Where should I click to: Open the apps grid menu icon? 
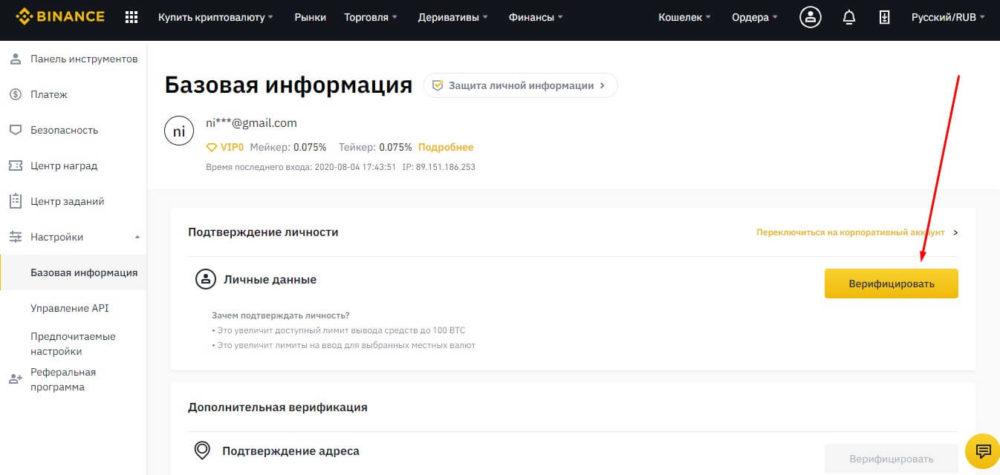tap(131, 17)
